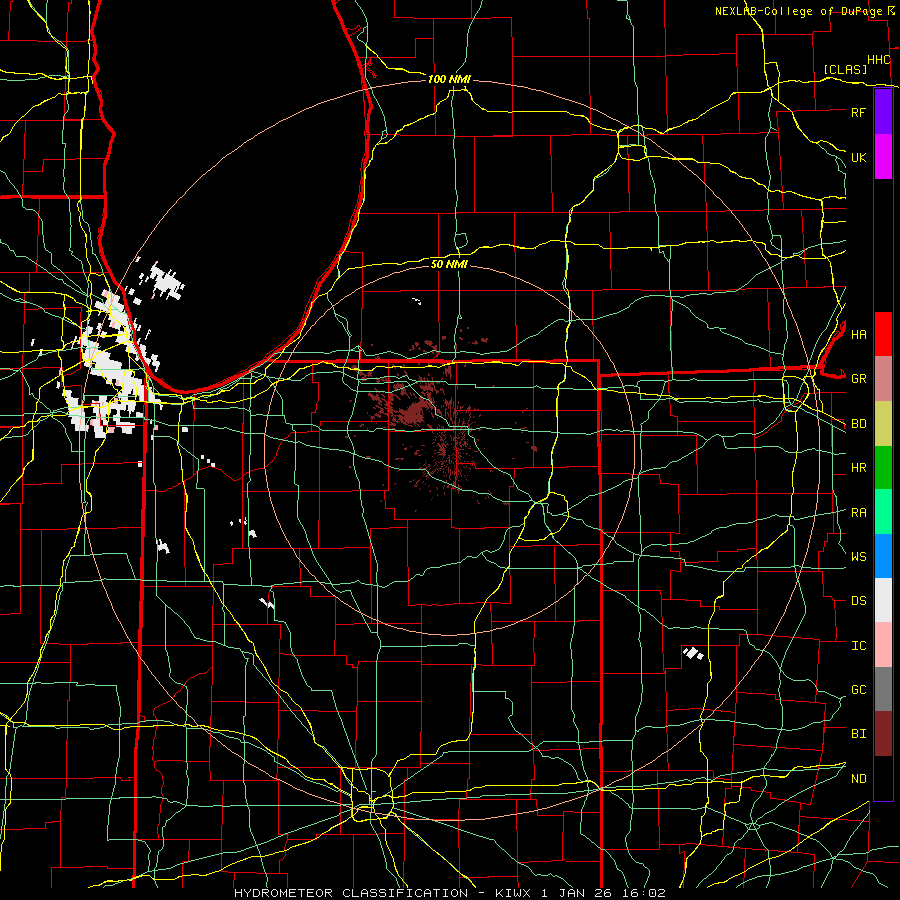Click the WS legend label
Screen dimensions: 900x900
858,557
